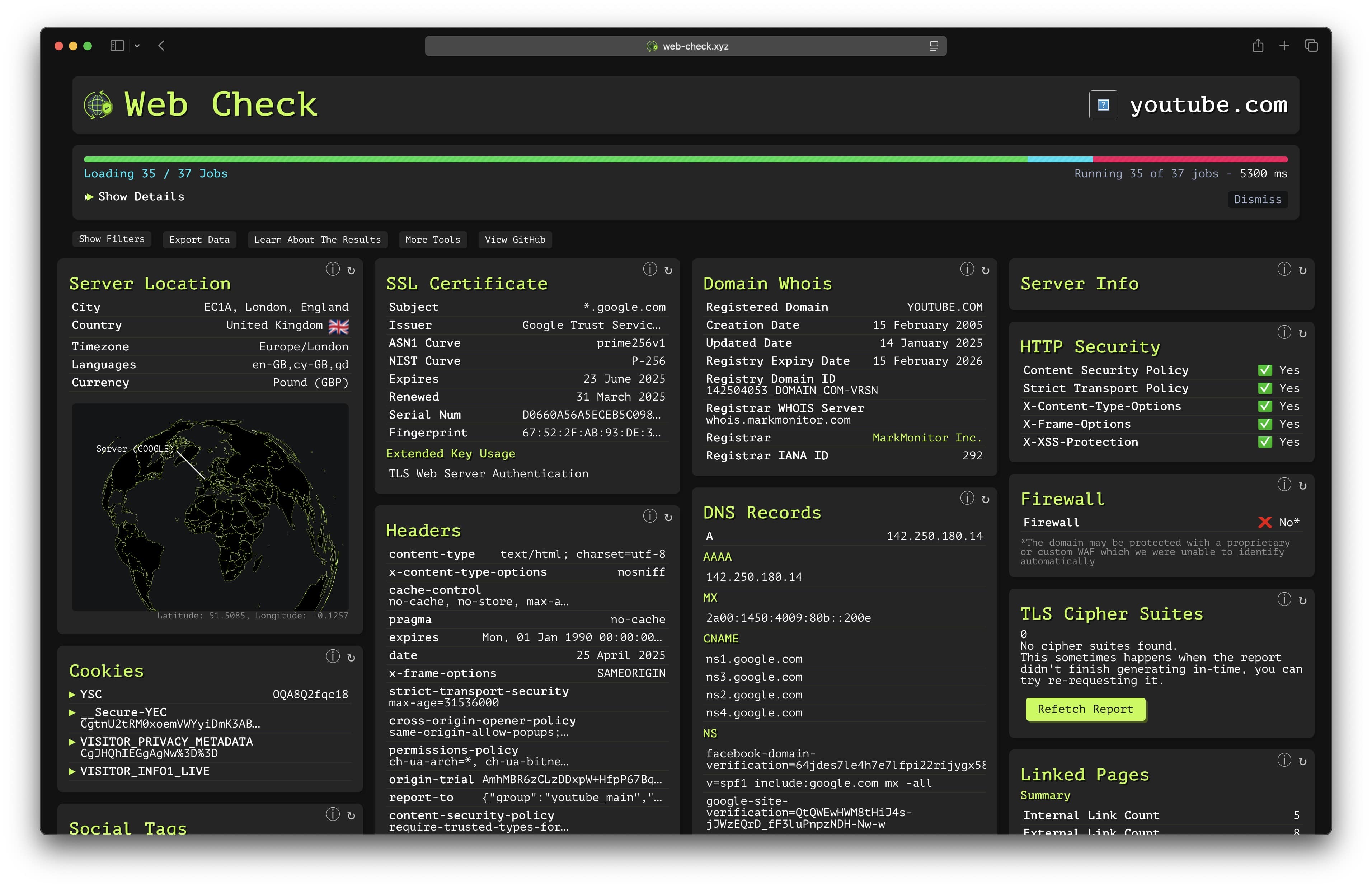The image size is (1372, 888).
Task: Open sidebar options dropdown chevron
Action: point(137,46)
